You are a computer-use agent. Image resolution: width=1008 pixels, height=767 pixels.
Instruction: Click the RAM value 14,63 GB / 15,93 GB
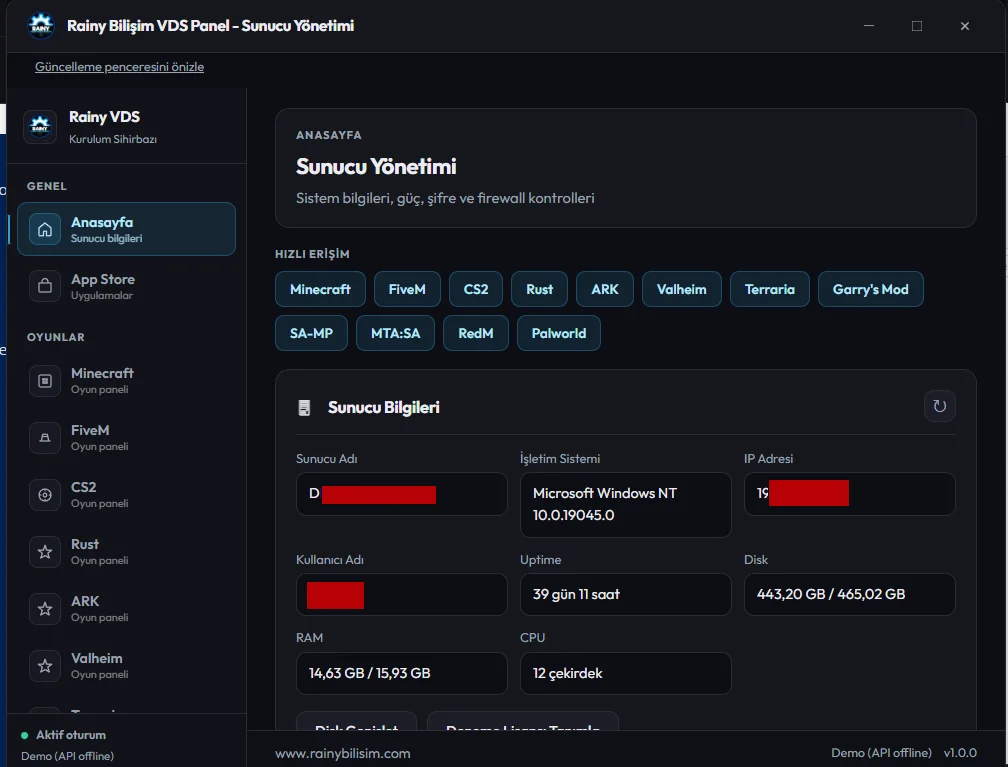click(x=401, y=673)
